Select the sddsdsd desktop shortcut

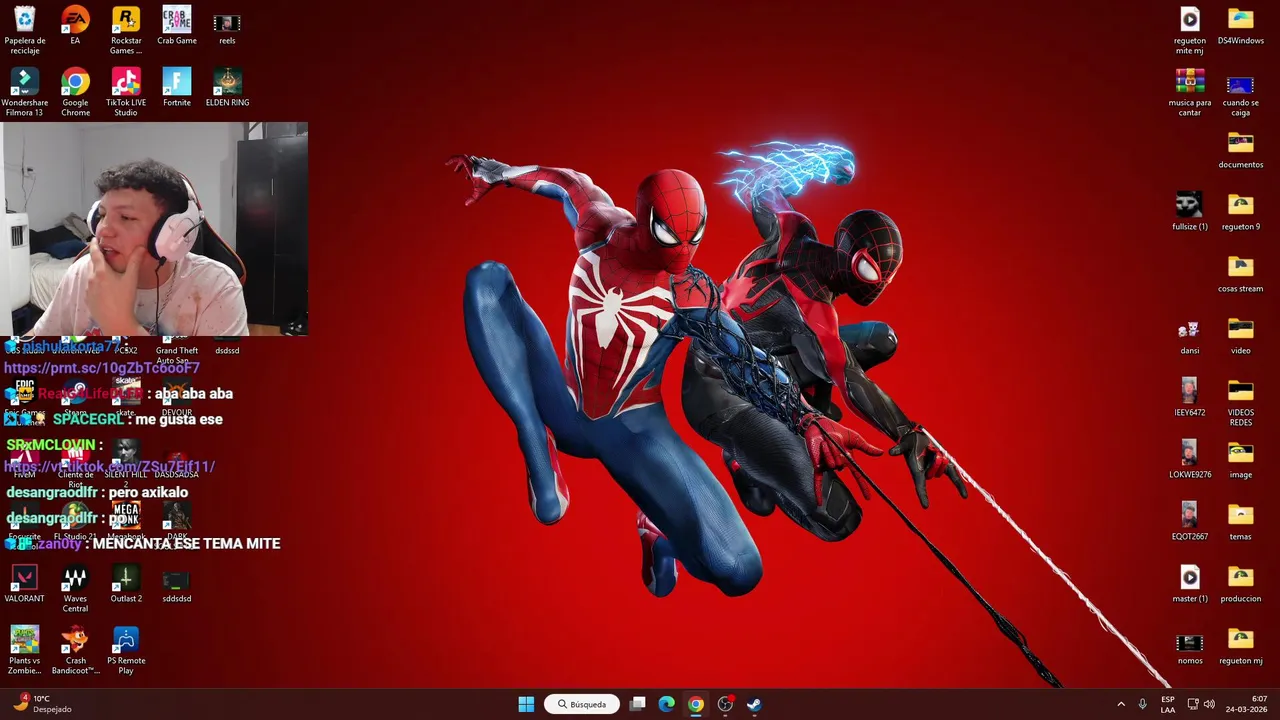click(x=177, y=584)
